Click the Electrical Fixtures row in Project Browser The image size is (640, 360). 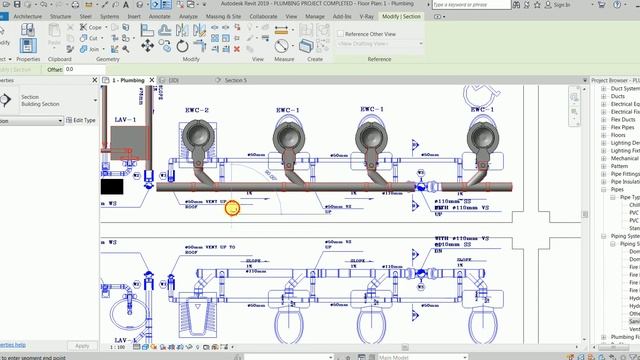624,112
